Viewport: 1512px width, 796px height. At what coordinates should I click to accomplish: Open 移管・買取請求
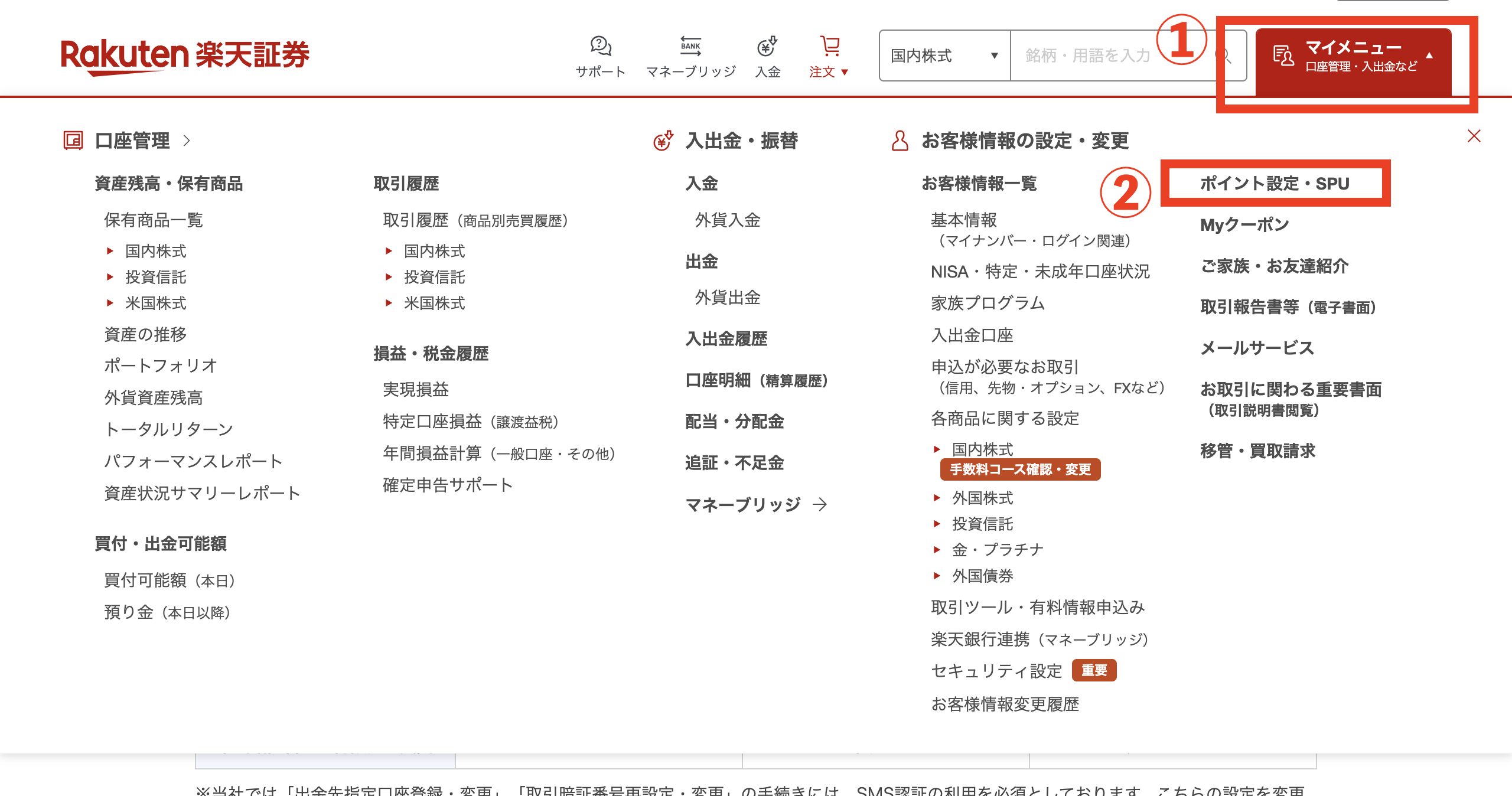point(1258,451)
